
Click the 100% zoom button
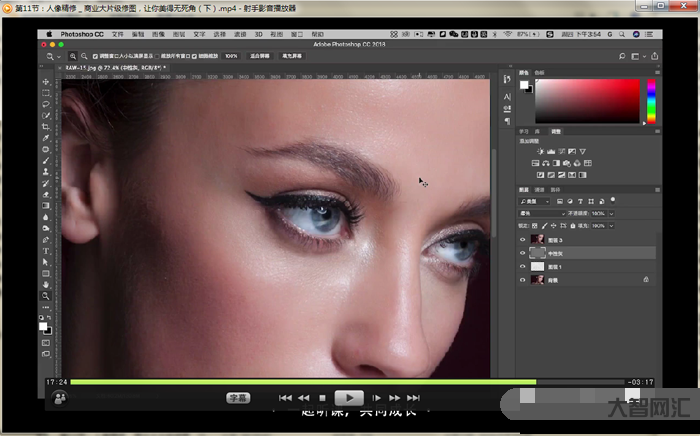tap(231, 56)
